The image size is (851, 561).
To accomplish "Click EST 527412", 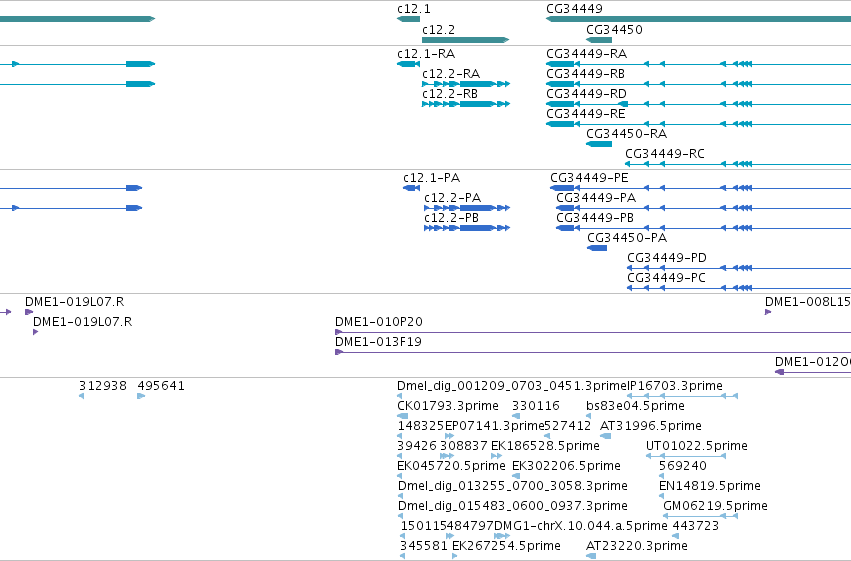I will click(568, 426).
